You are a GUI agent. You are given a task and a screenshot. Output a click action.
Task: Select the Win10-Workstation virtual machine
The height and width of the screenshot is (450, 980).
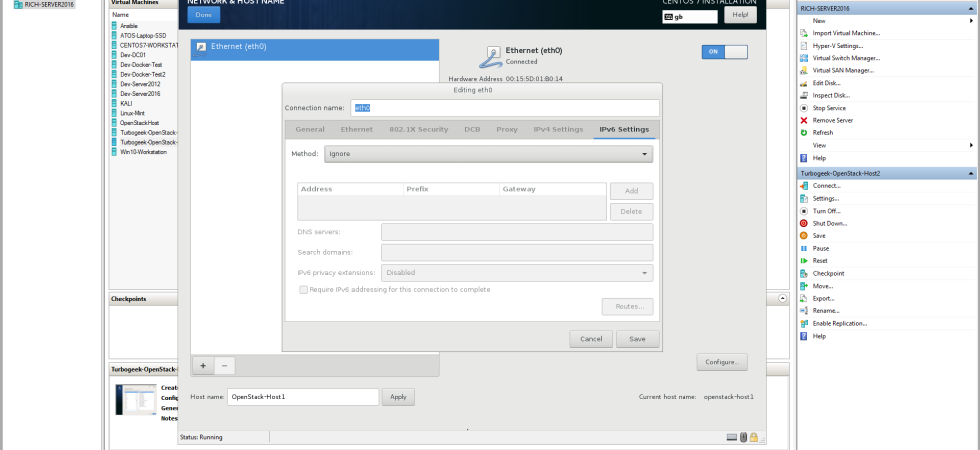[143, 152]
